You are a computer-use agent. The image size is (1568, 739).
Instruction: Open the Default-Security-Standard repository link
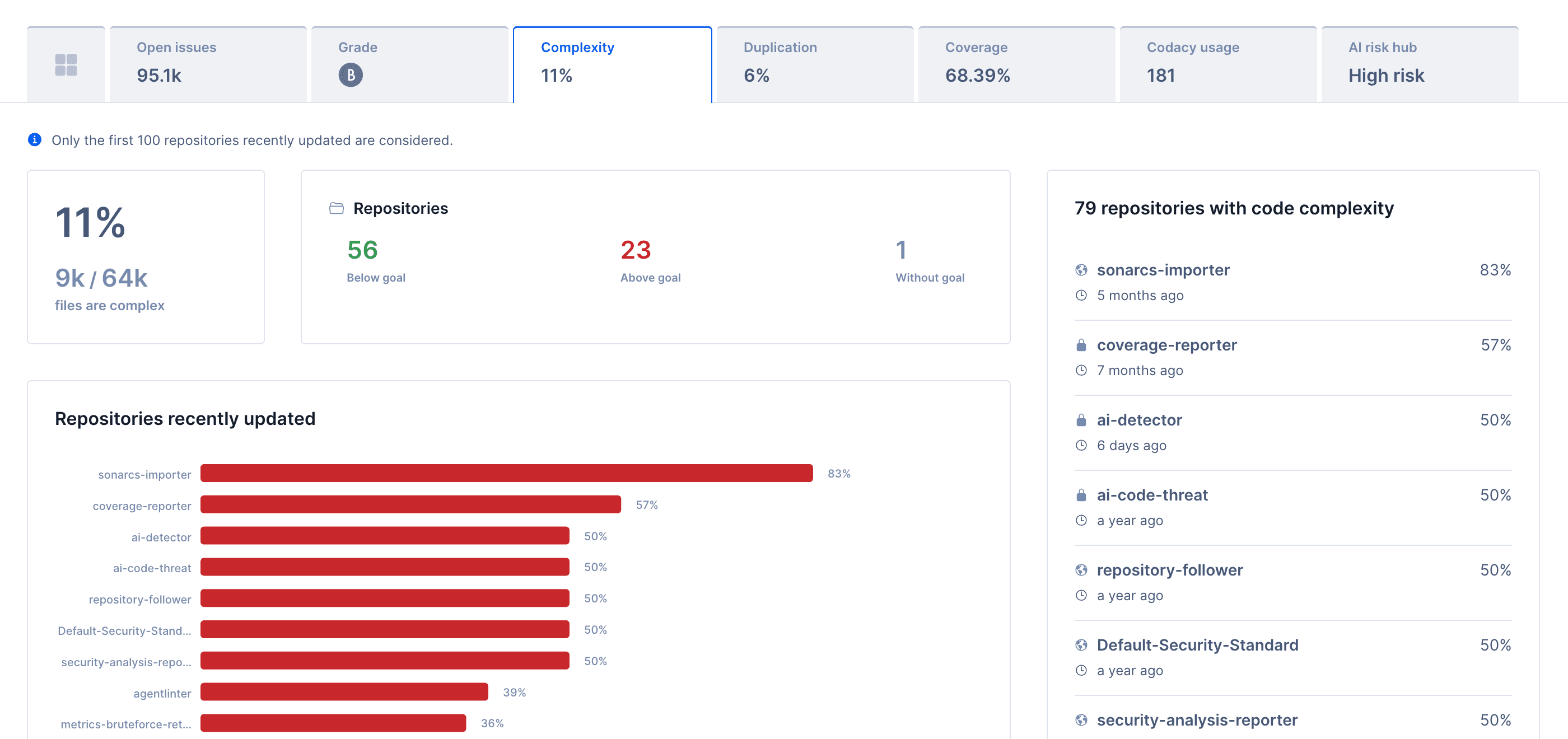point(1197,644)
